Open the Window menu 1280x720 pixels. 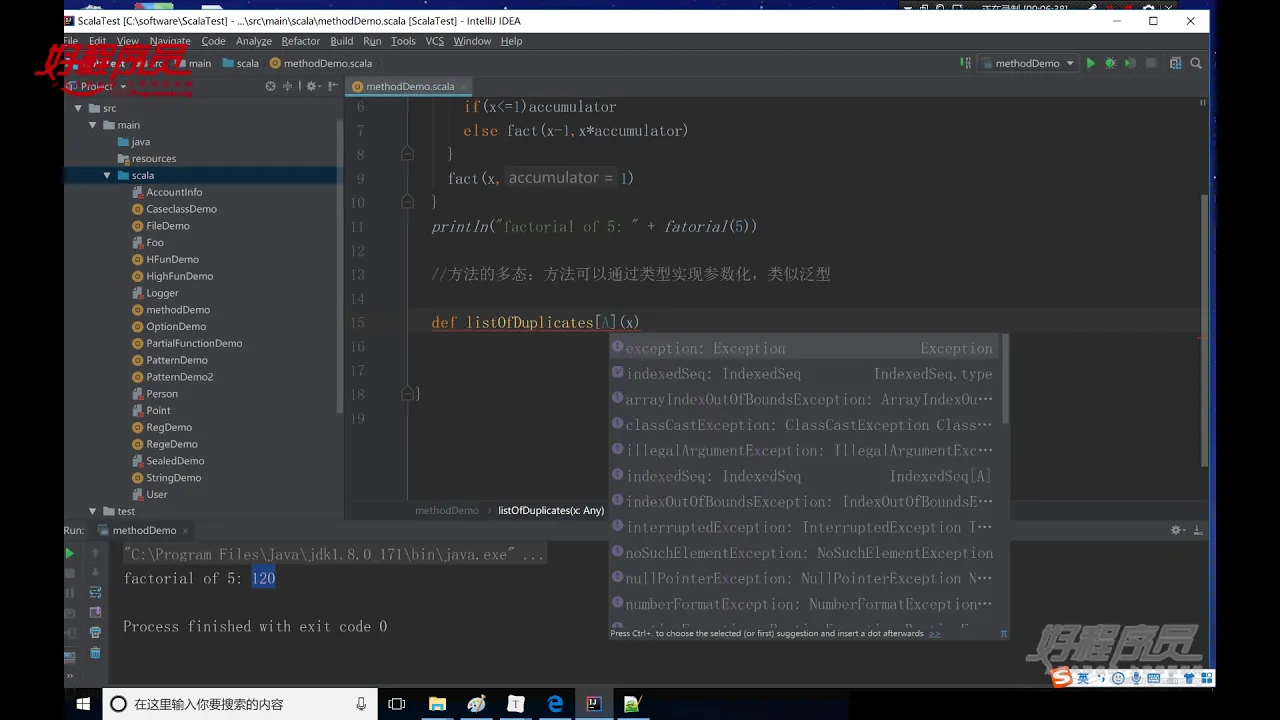(x=472, y=41)
